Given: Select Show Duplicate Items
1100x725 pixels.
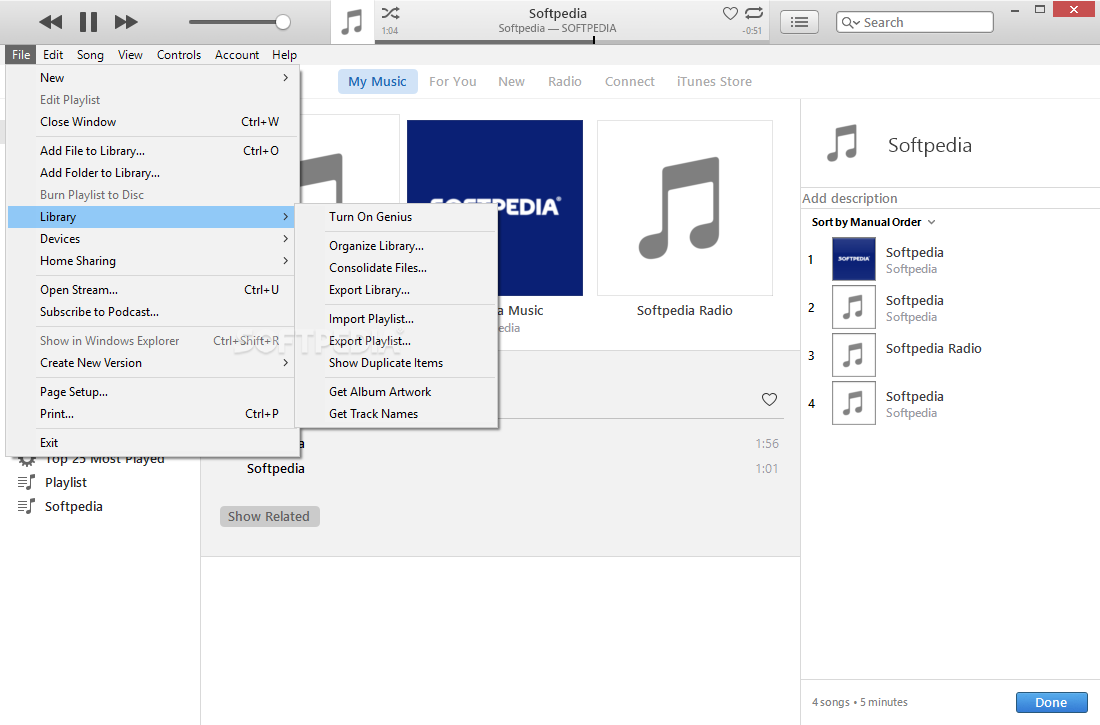Looking at the screenshot, I should pos(396,363).
